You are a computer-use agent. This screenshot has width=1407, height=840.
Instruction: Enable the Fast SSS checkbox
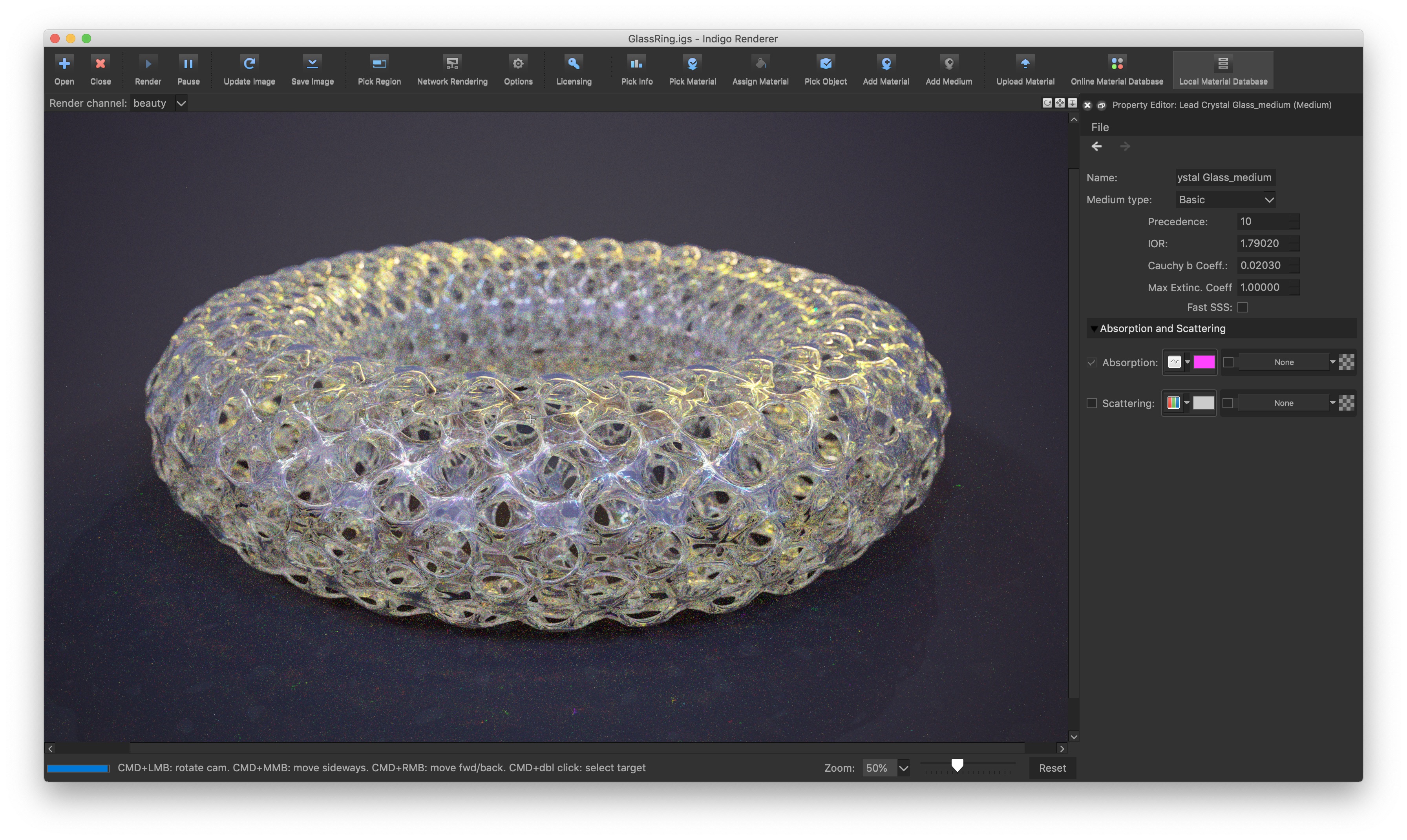click(1242, 307)
